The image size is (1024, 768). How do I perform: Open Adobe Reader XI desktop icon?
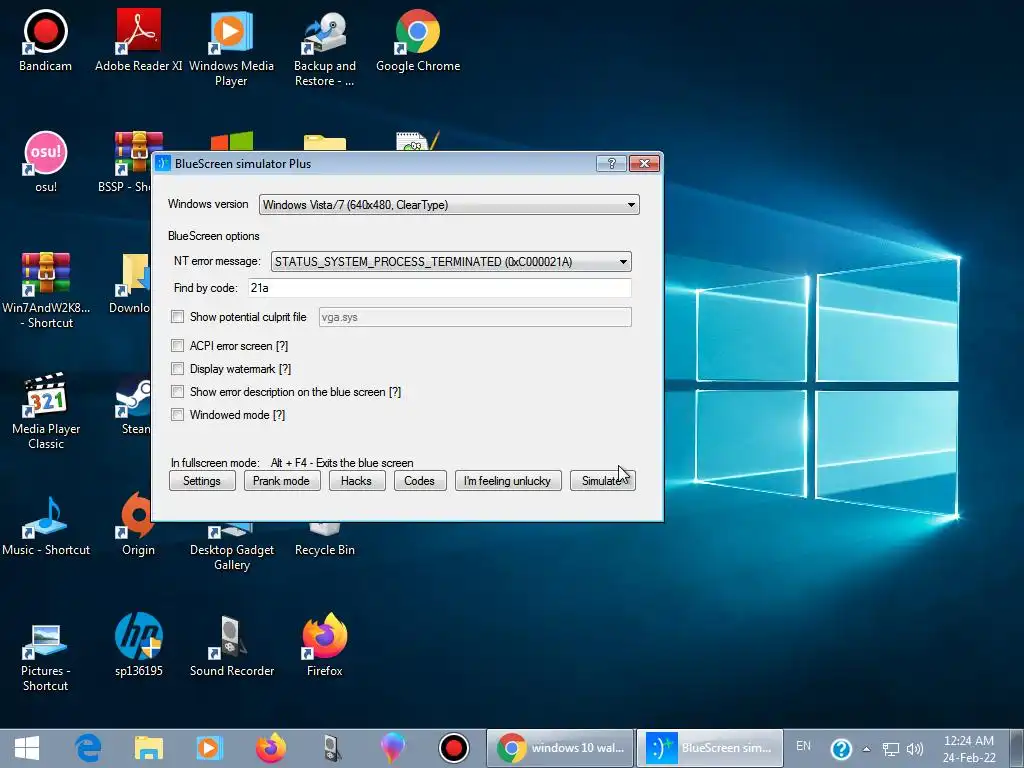pyautogui.click(x=138, y=40)
